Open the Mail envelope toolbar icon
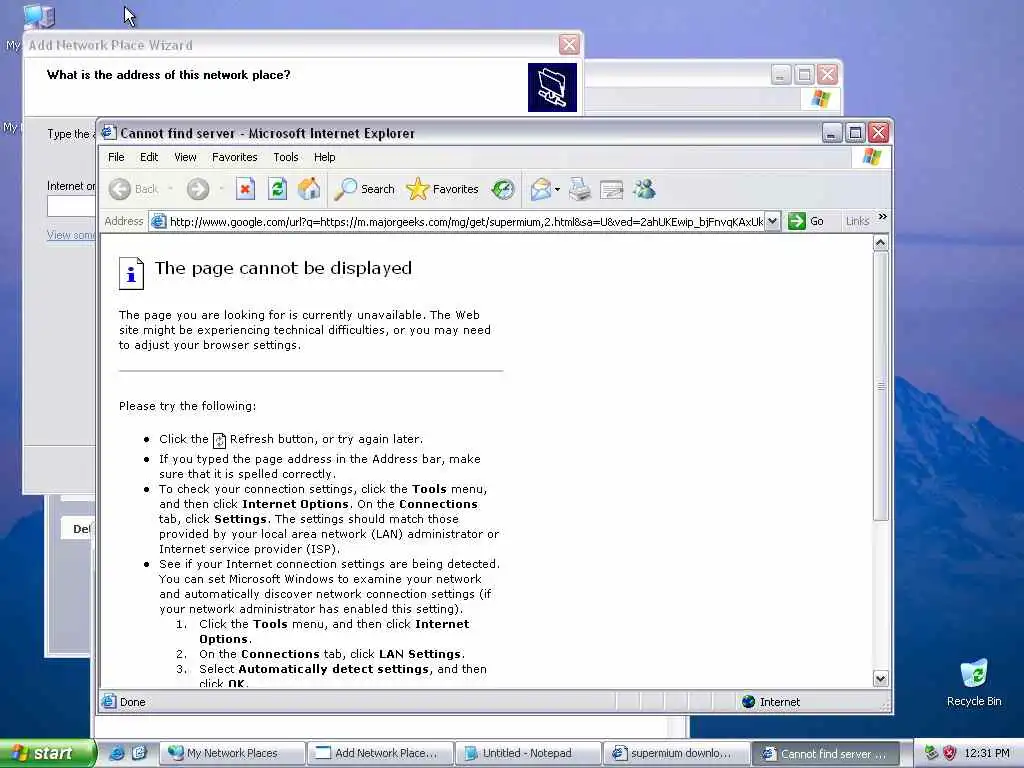This screenshot has height=768, width=1024. click(540, 189)
